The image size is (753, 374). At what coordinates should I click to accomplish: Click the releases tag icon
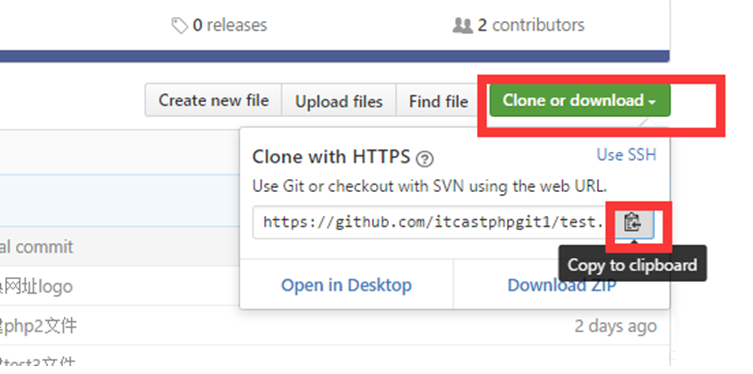180,25
